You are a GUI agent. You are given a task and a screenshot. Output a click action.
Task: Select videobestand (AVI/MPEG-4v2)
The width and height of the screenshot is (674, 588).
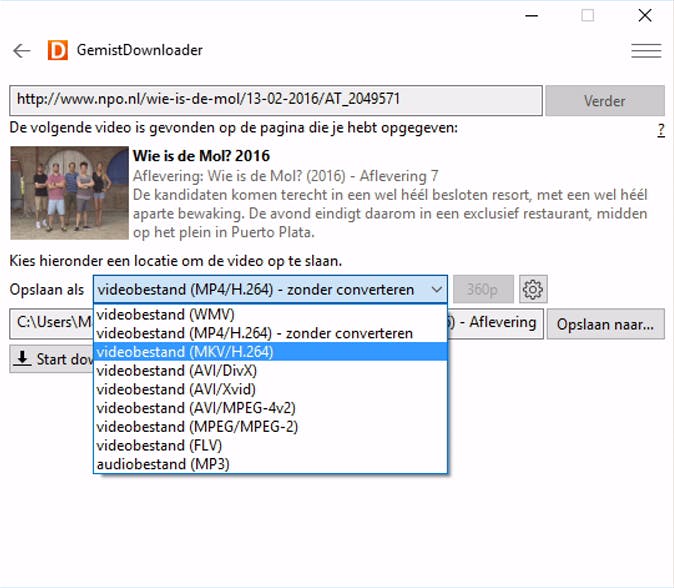click(270, 408)
